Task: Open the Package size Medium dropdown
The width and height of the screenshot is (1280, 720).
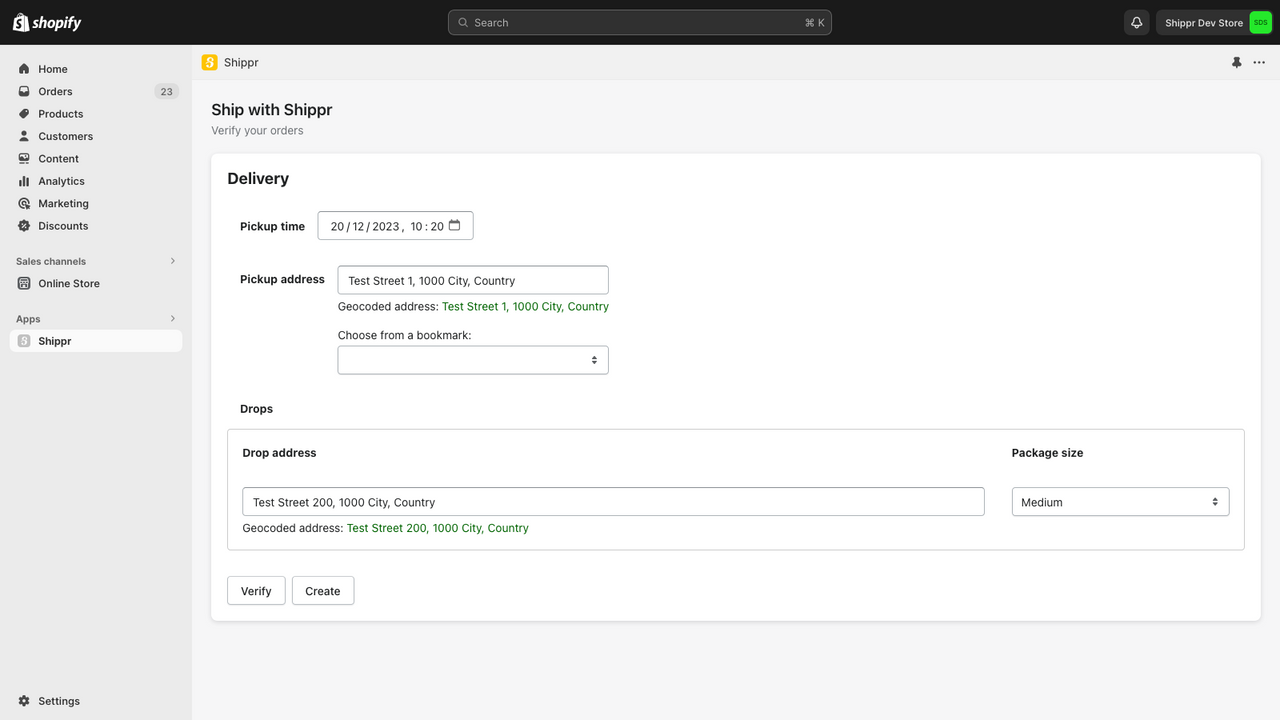Action: tap(1120, 502)
